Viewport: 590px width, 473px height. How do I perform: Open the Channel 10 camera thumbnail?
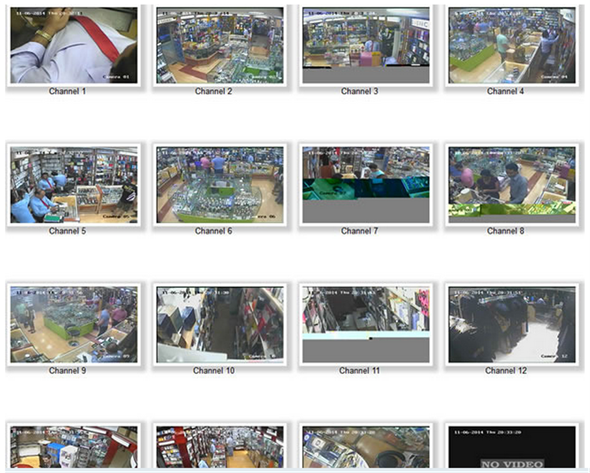pos(220,325)
